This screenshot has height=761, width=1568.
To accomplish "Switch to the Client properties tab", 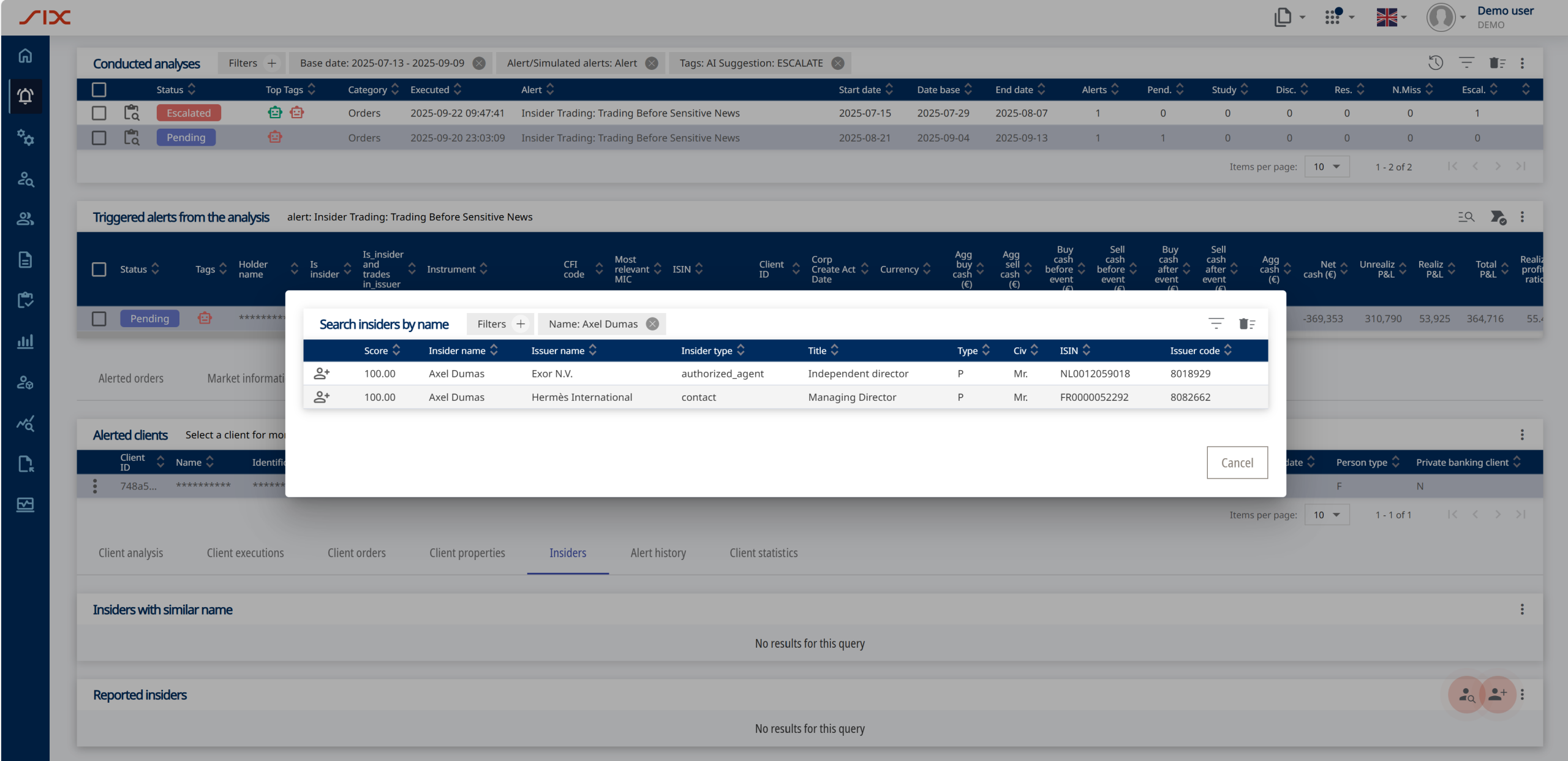I will coord(467,553).
